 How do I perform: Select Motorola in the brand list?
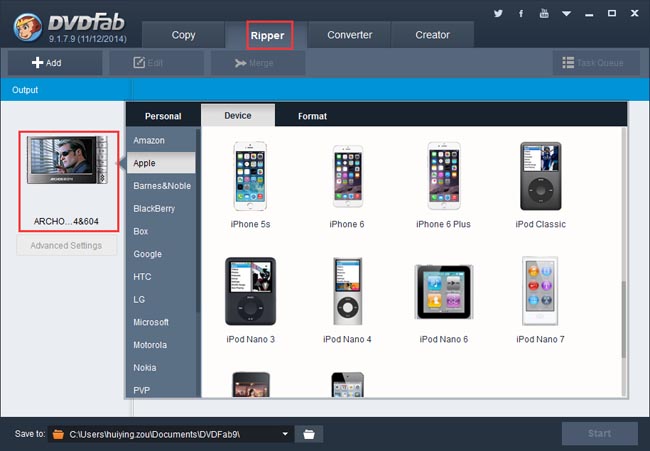coord(161,345)
